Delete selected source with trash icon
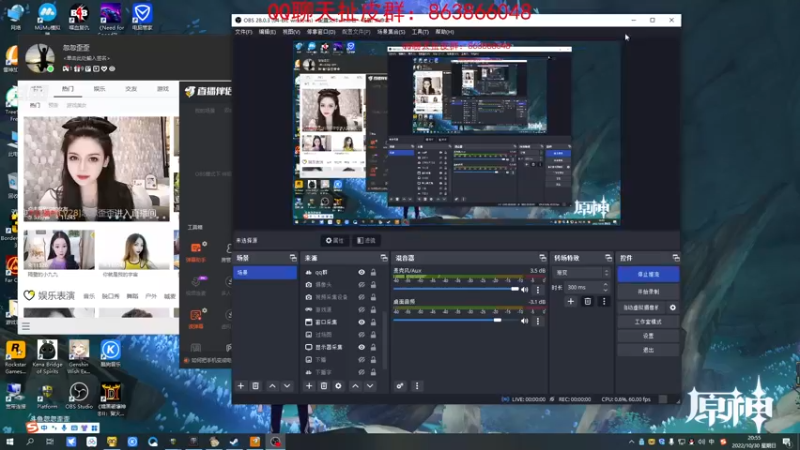 coord(323,386)
